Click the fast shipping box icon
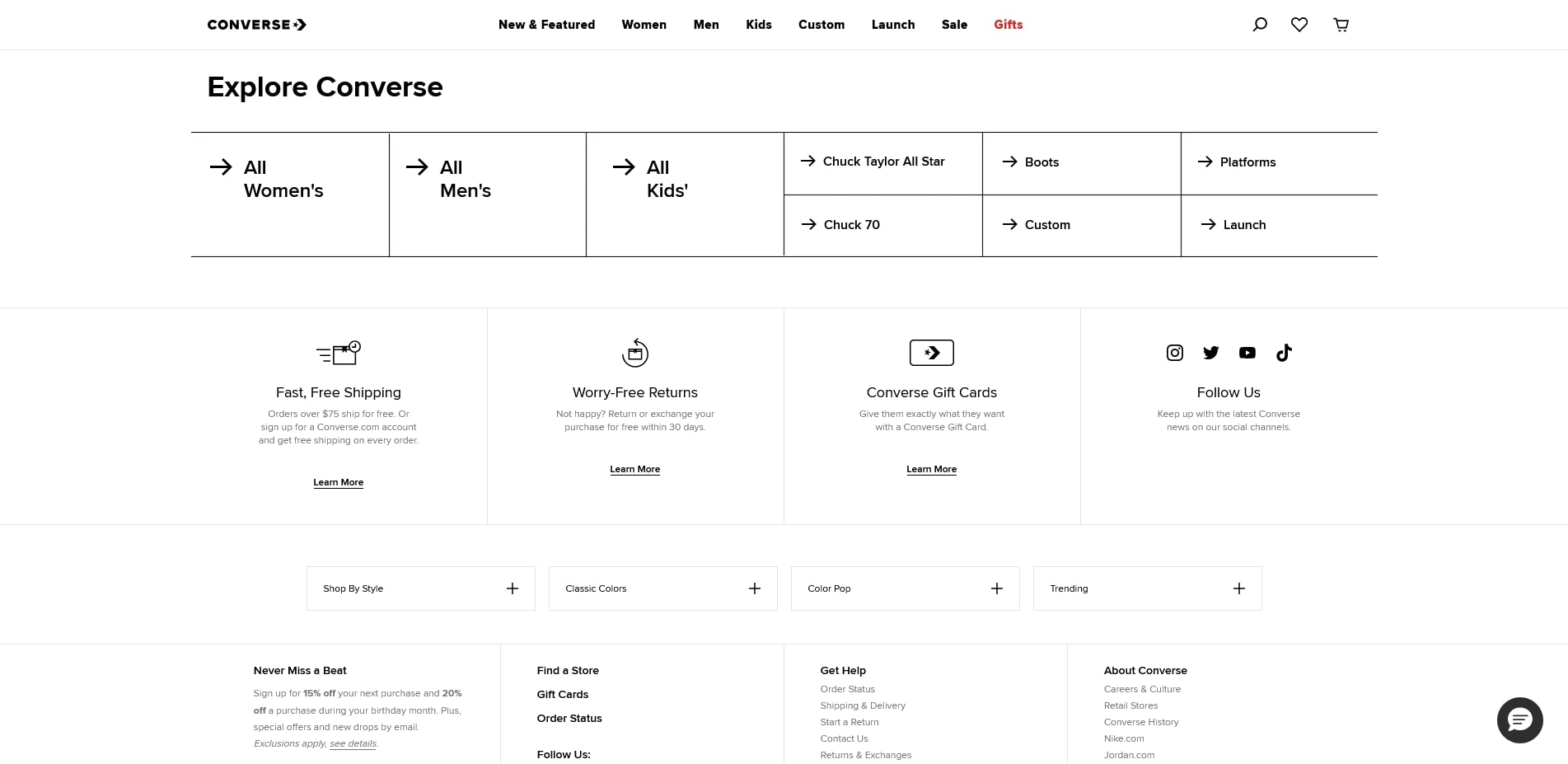This screenshot has height=764, width=1568. tap(339, 353)
